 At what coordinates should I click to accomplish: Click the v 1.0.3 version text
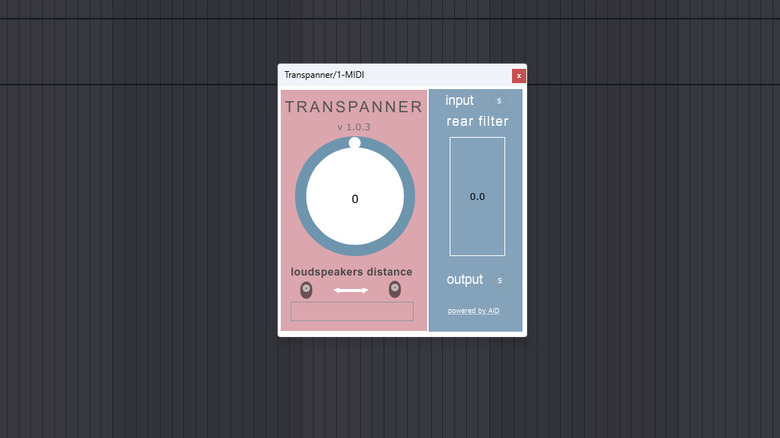tap(354, 127)
